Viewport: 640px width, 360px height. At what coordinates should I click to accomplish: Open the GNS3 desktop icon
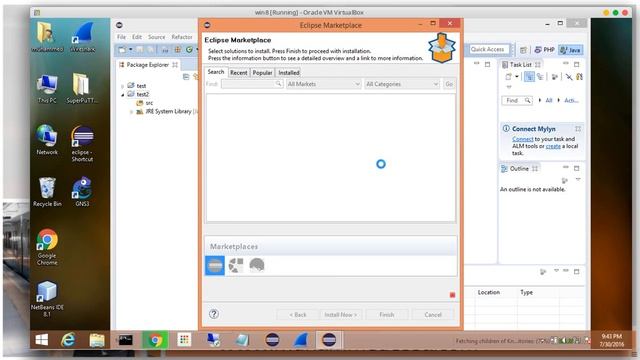(82, 191)
